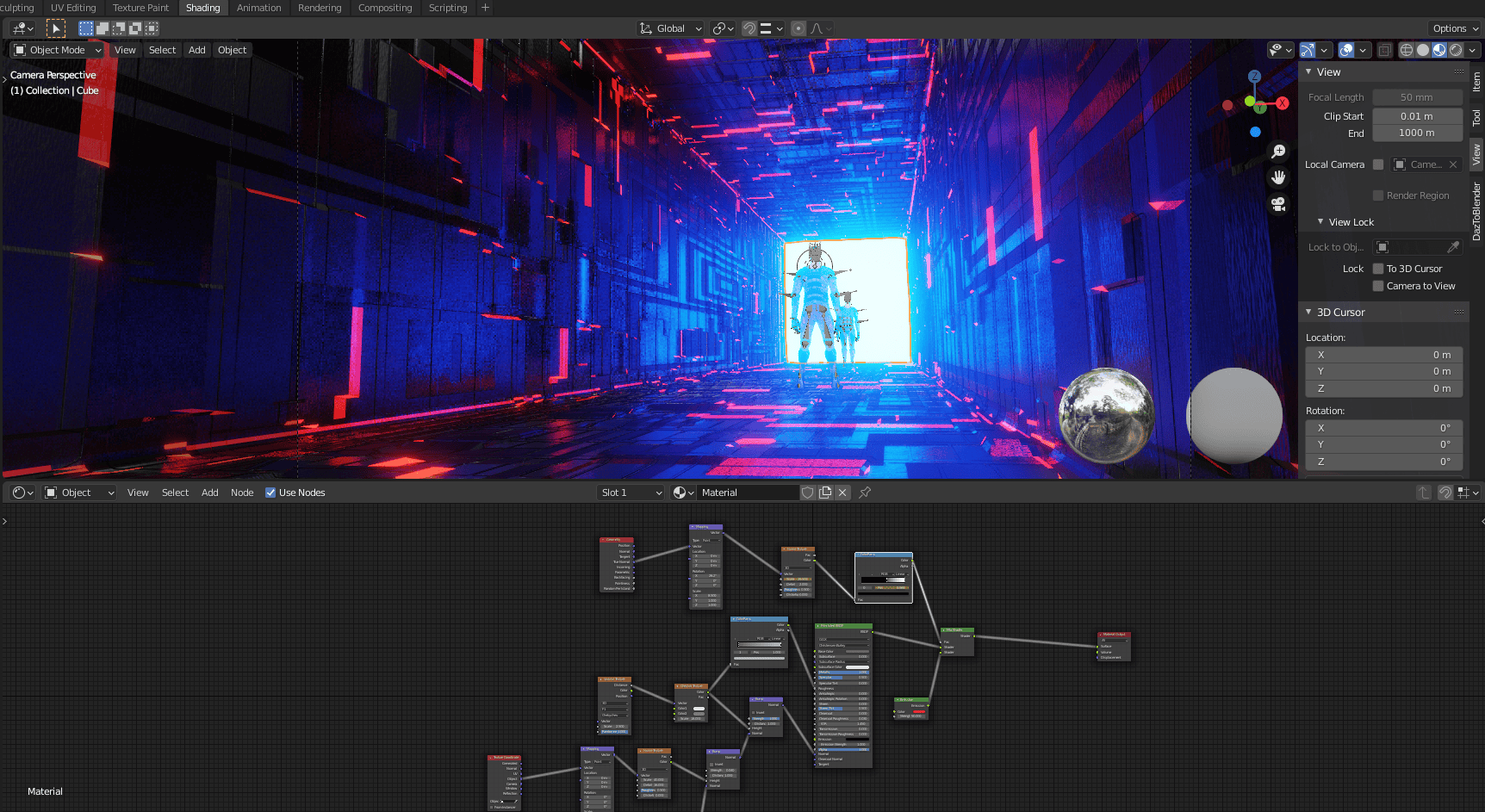Click the Clip Start value field
This screenshot has width=1485, height=812.
click(1417, 116)
